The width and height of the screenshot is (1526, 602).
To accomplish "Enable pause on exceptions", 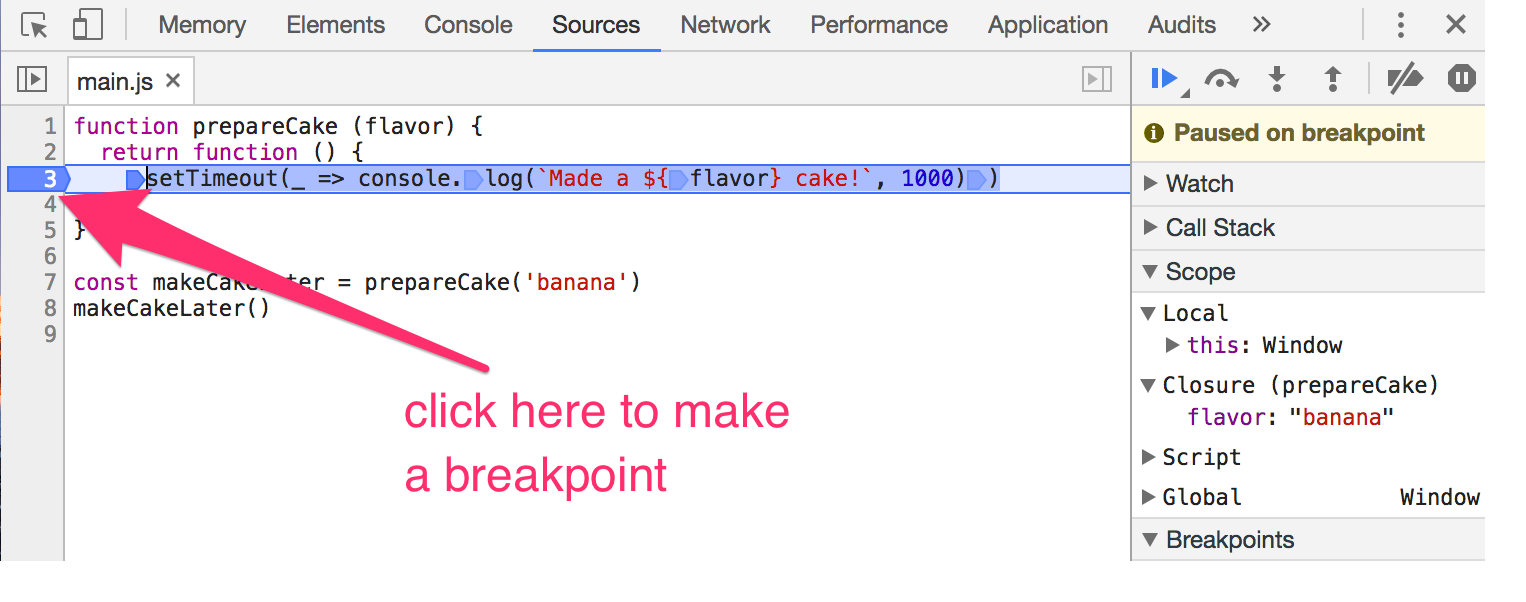I will [1461, 78].
